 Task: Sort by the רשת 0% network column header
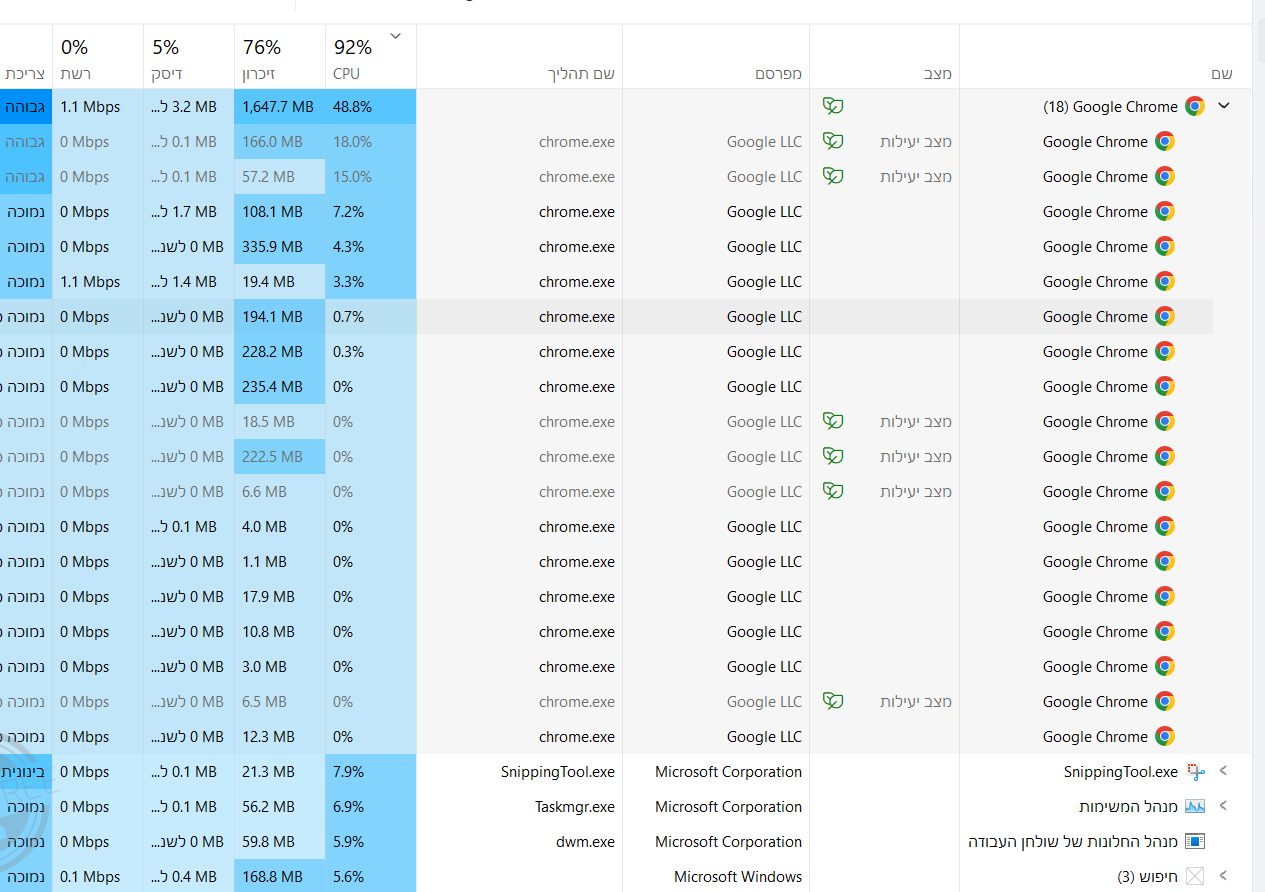[x=97, y=57]
